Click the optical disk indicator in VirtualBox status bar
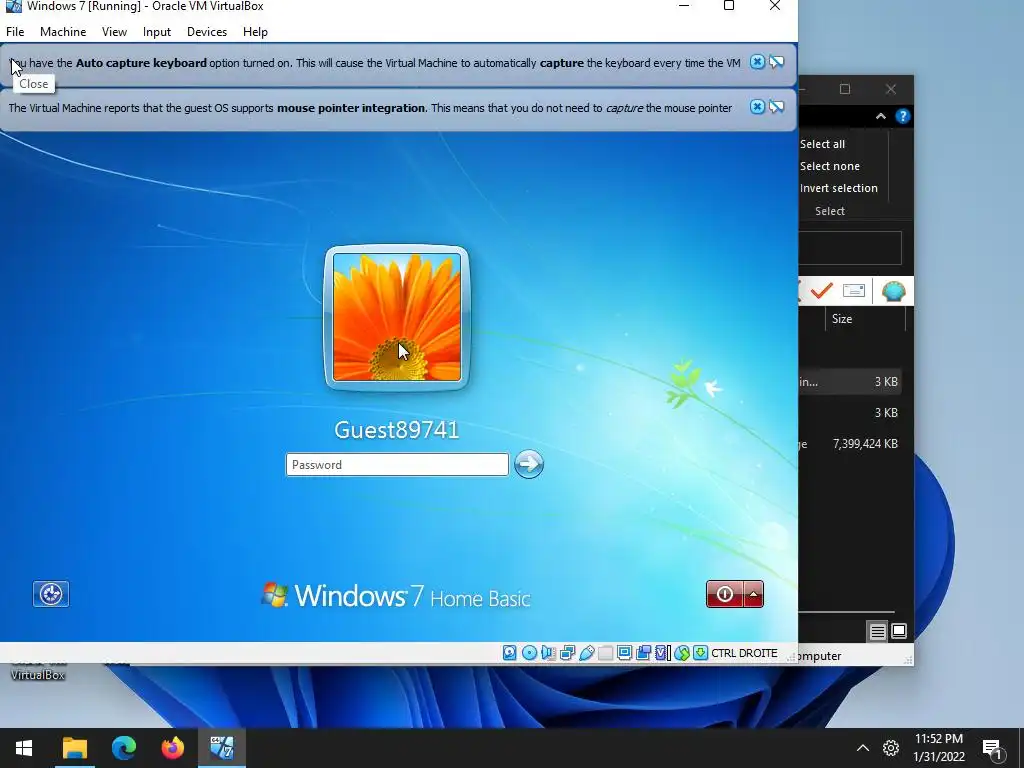This screenshot has height=768, width=1024. click(x=530, y=653)
